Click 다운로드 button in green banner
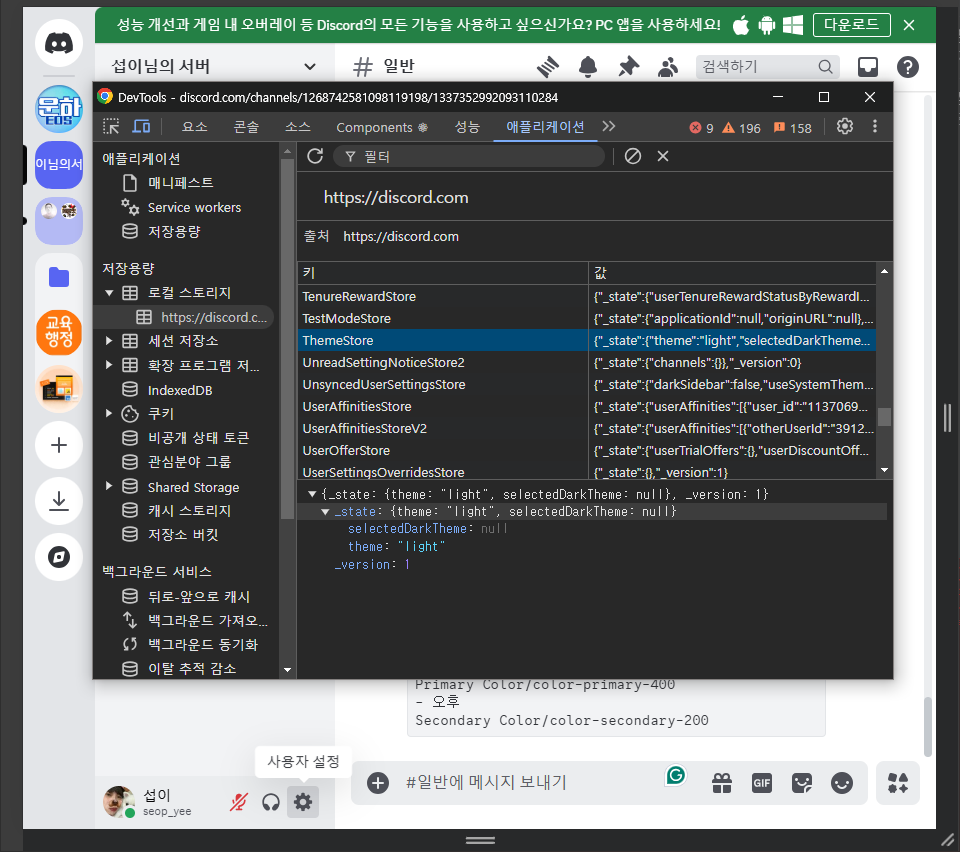 (x=851, y=24)
